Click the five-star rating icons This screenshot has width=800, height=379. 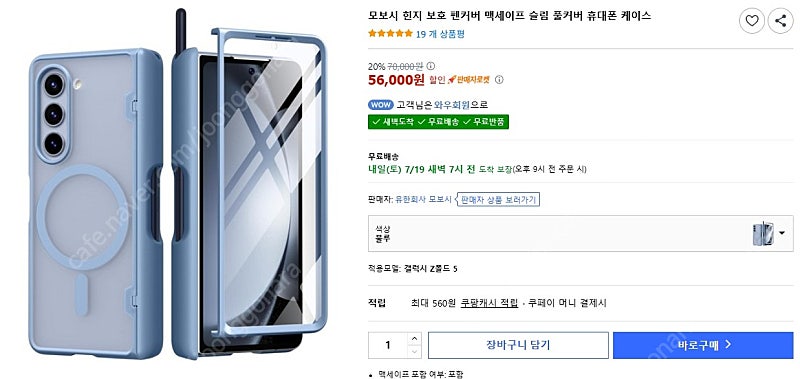[390, 34]
